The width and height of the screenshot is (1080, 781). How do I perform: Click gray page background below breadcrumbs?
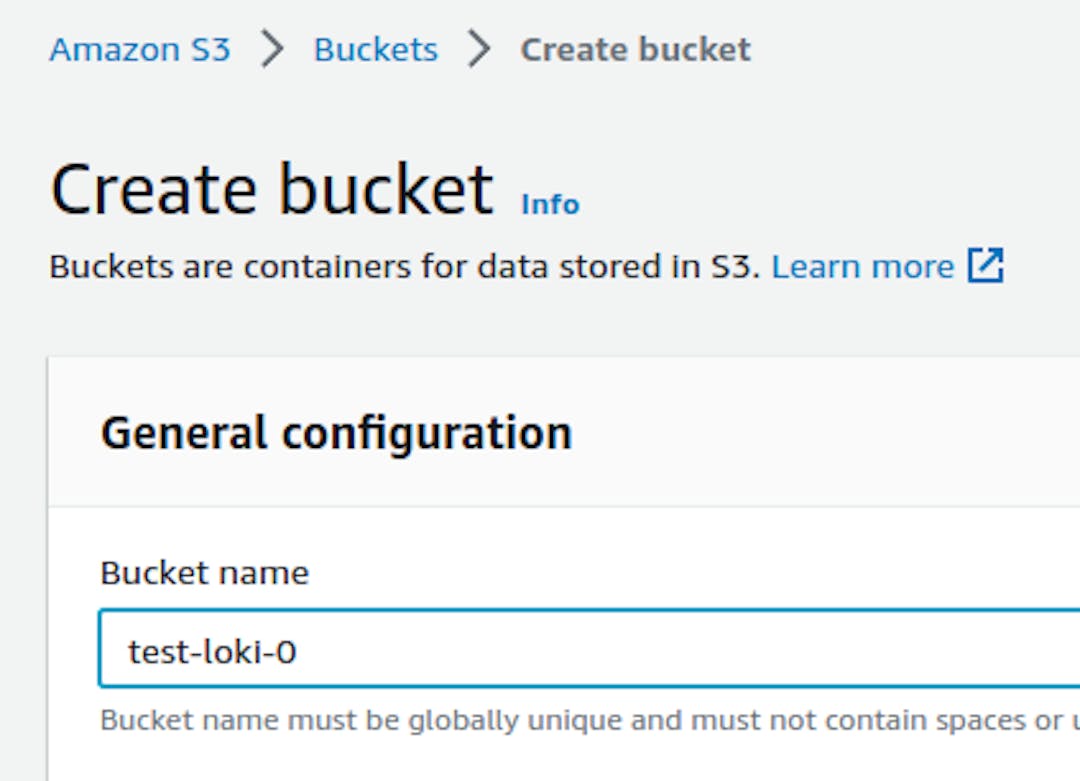coord(700,120)
